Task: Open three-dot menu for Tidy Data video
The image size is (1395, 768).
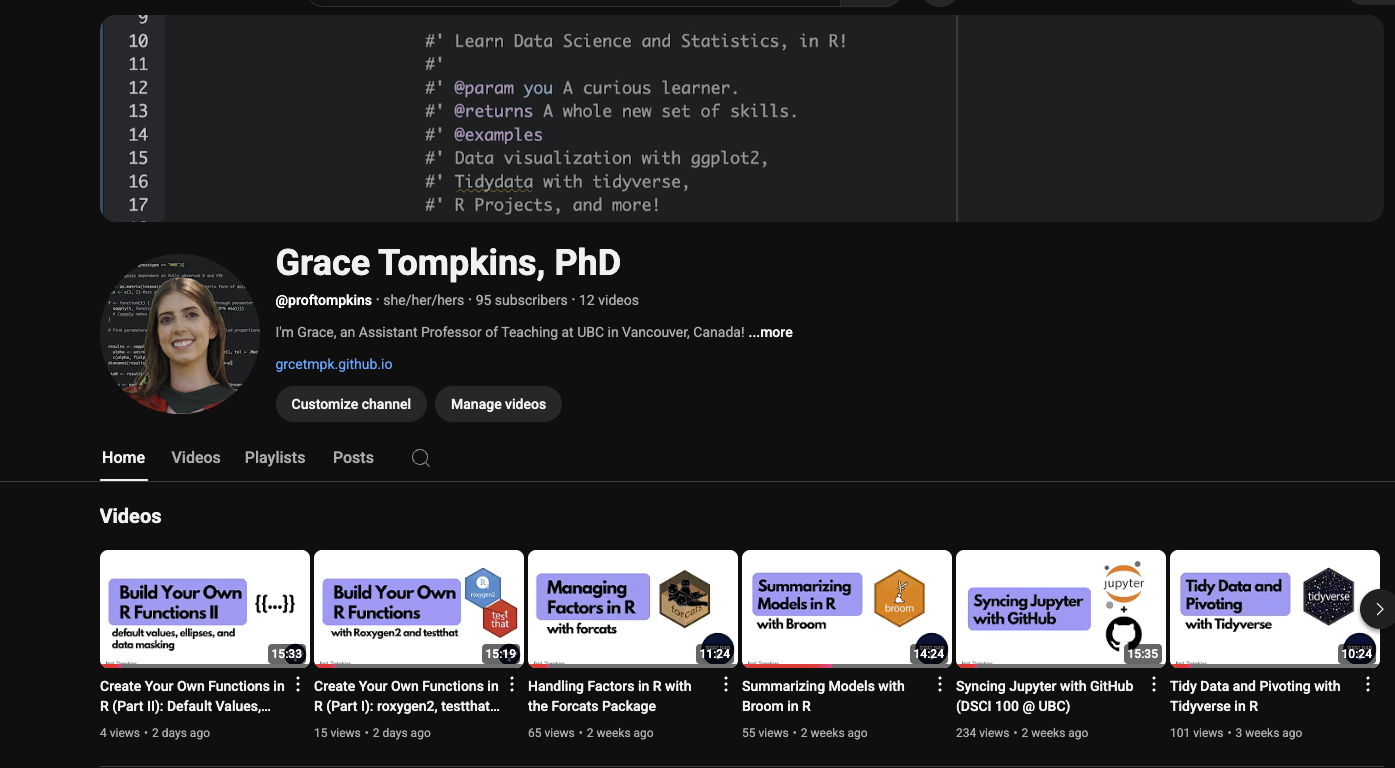Action: (1367, 685)
